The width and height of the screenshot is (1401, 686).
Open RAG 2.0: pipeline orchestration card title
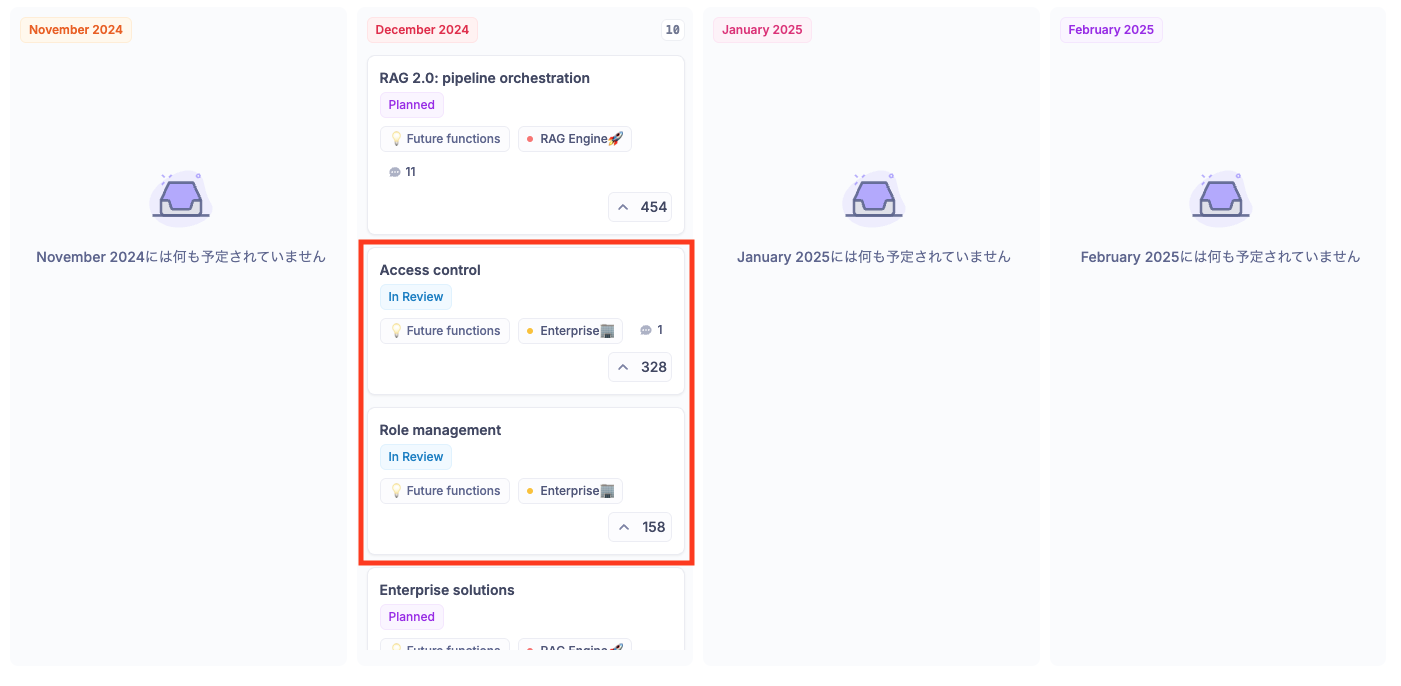[x=484, y=78]
